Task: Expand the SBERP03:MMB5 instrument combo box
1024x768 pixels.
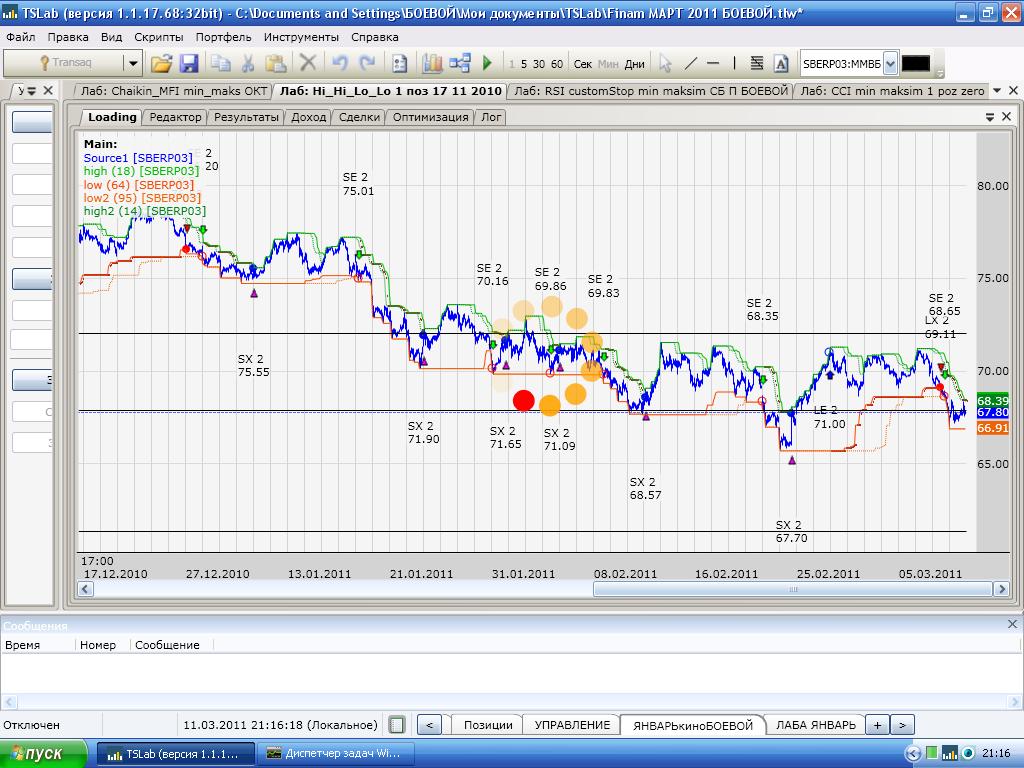Action: tap(890, 63)
